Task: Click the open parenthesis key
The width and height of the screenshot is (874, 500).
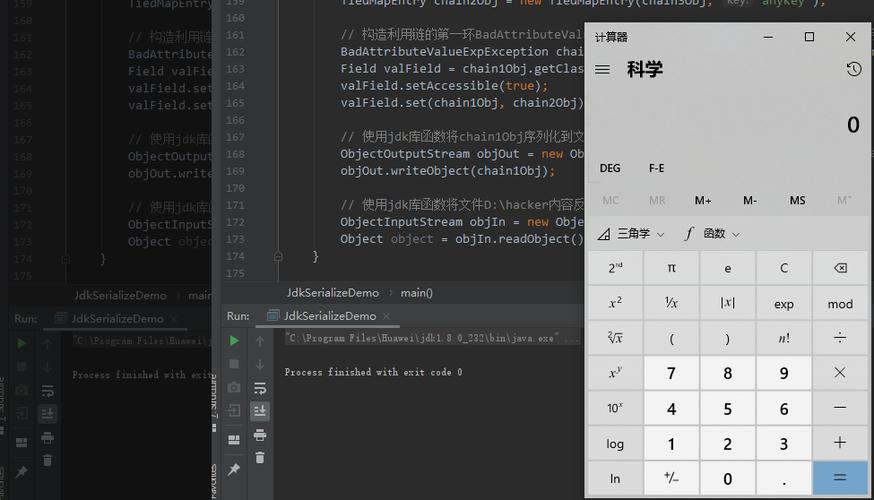Action: [x=671, y=338]
